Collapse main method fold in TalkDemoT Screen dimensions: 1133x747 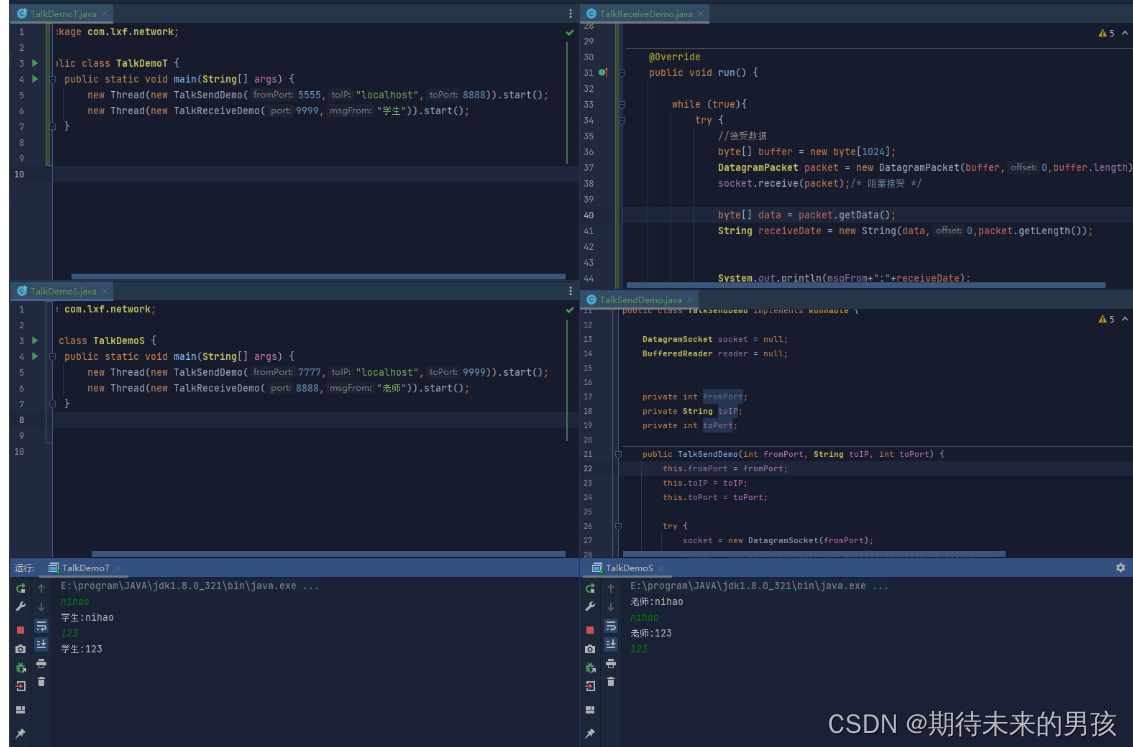(53, 79)
